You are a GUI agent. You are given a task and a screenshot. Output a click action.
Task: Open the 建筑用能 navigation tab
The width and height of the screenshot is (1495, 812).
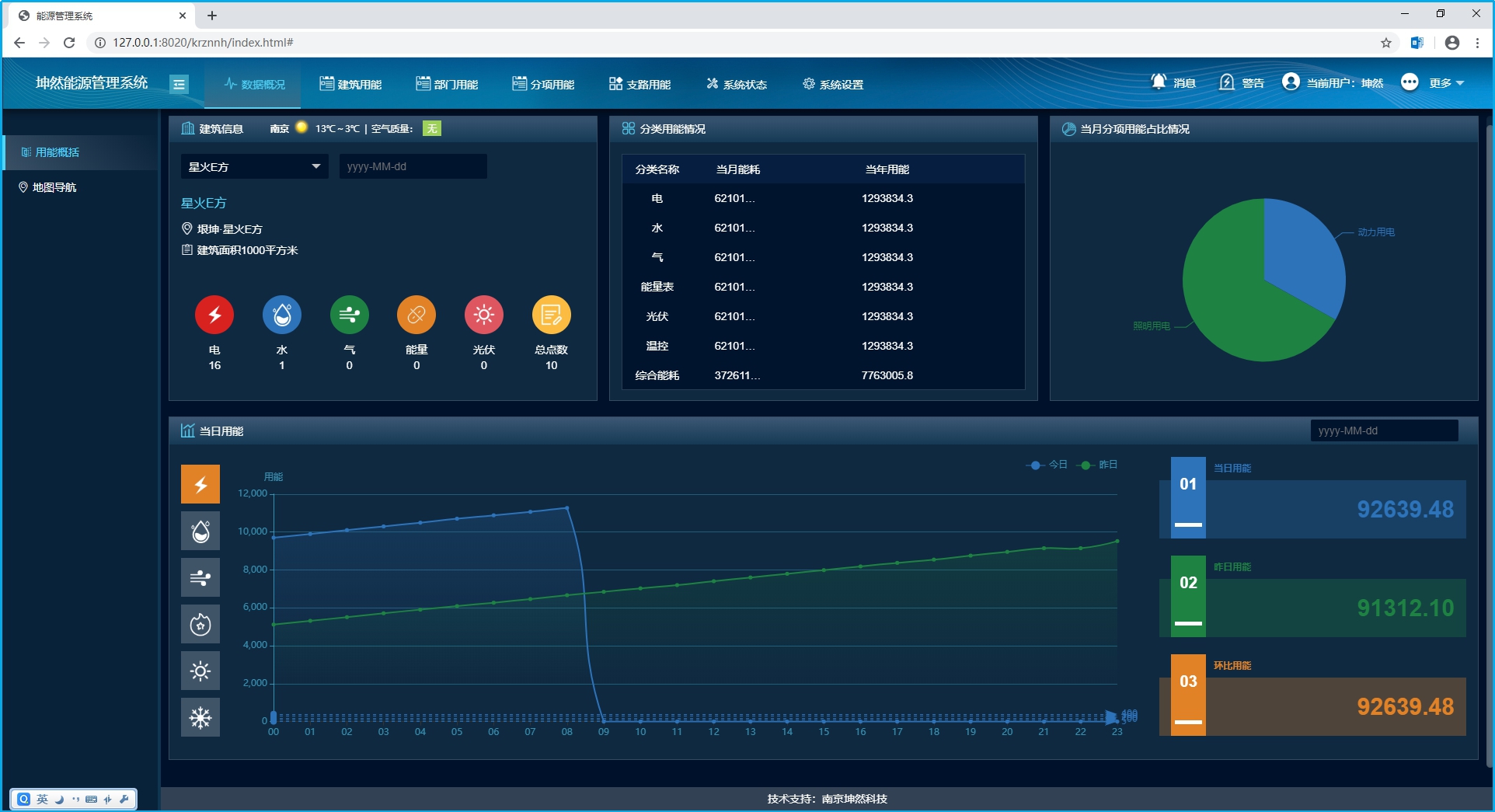click(x=350, y=84)
